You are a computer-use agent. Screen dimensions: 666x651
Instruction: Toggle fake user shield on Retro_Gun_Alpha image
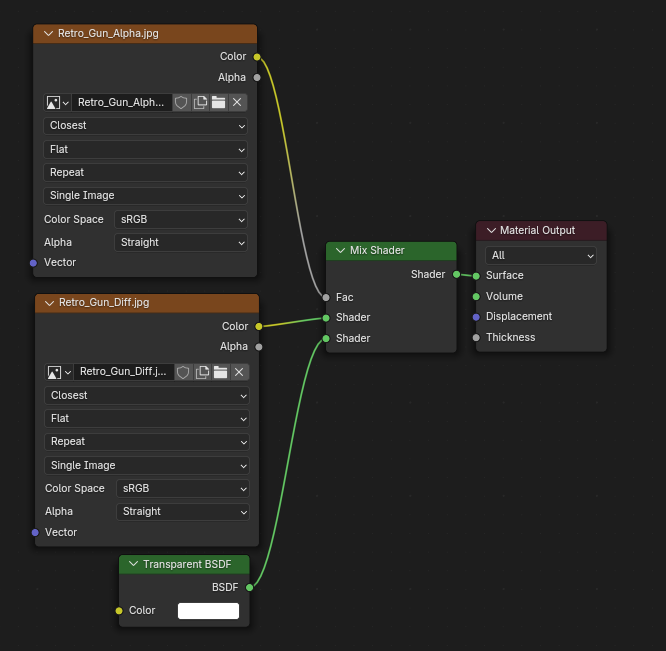pyautogui.click(x=181, y=102)
